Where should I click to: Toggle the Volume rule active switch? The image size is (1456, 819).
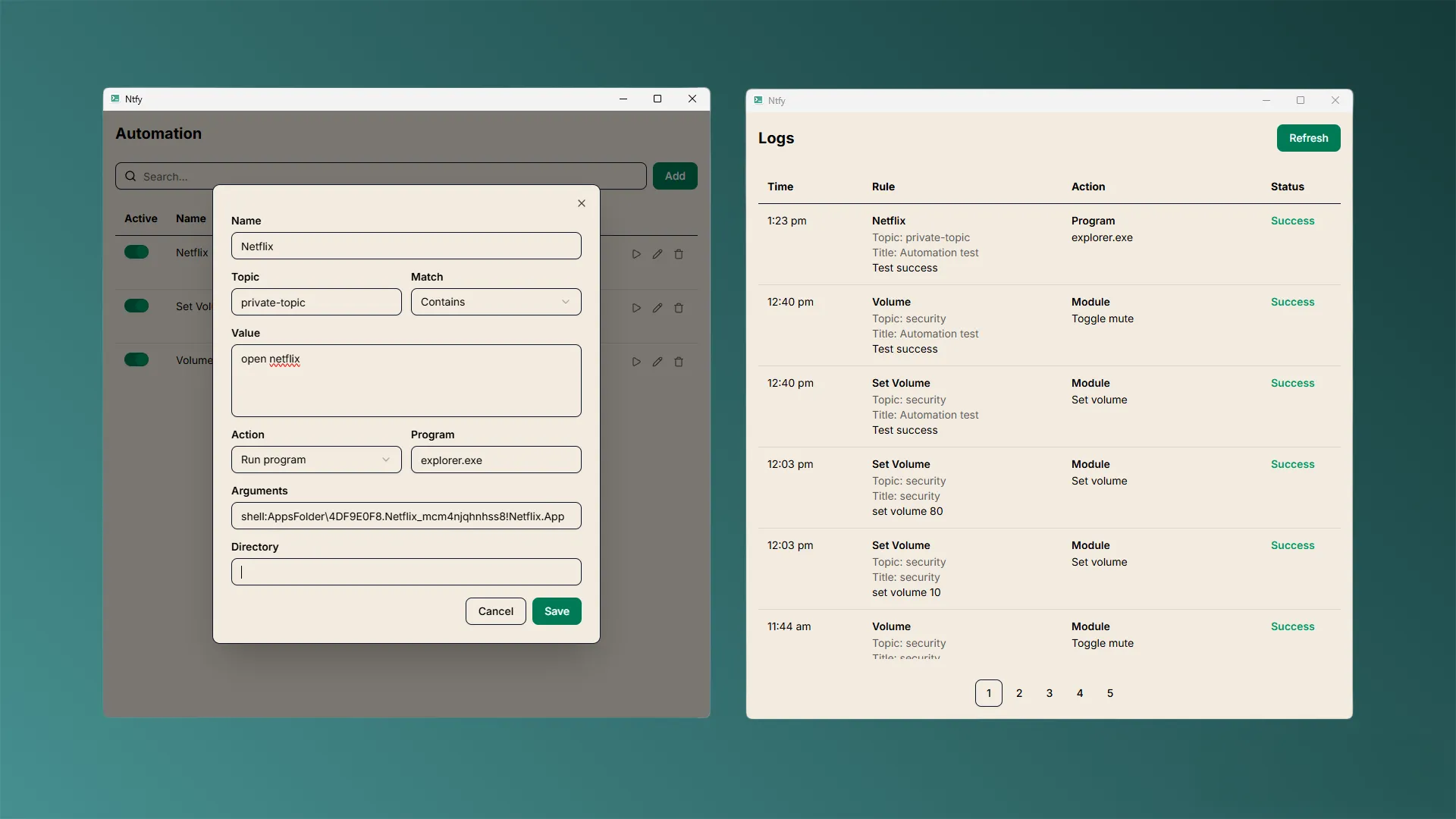tap(136, 359)
